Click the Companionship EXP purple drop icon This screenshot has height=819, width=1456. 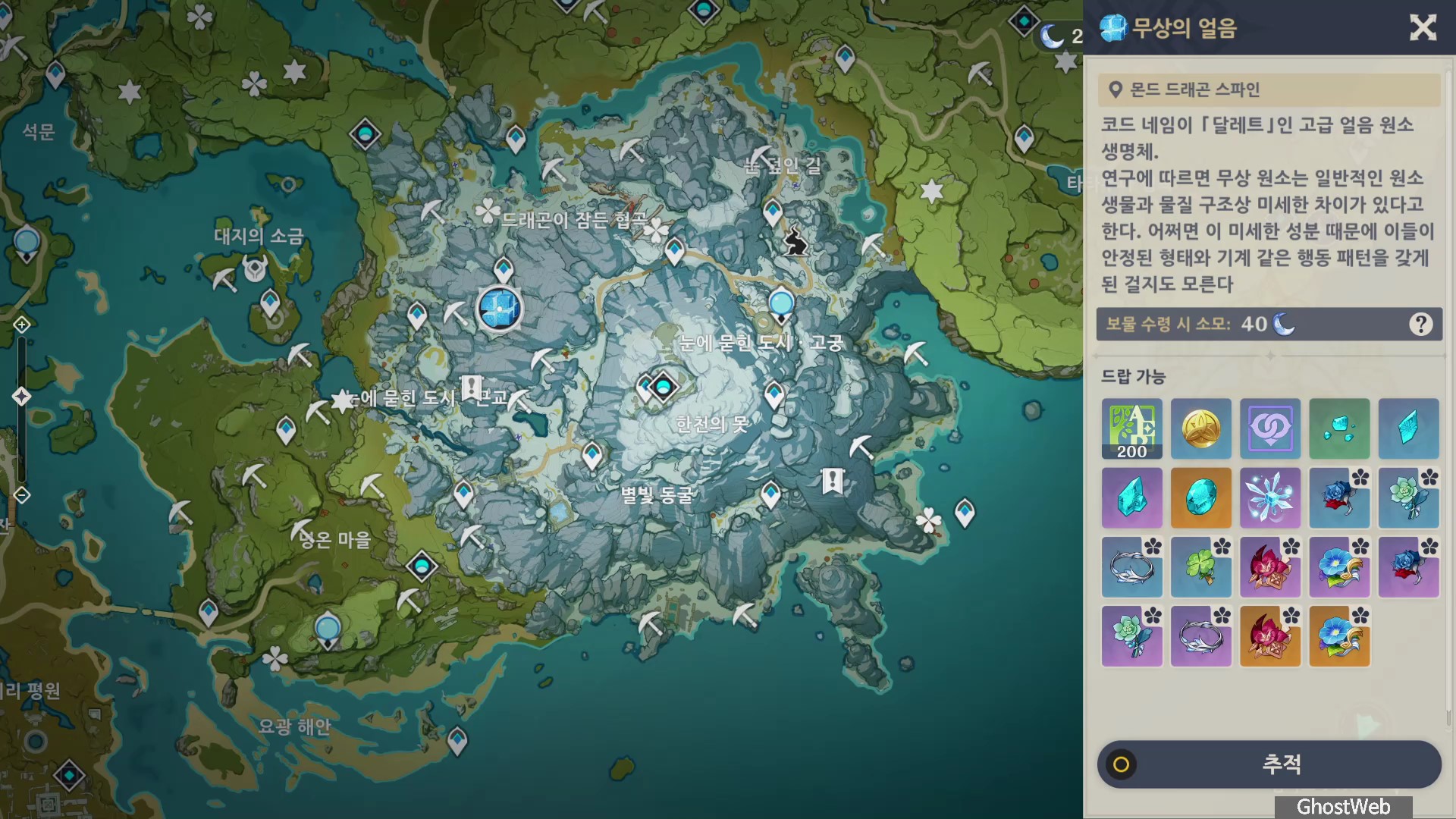(x=1269, y=428)
